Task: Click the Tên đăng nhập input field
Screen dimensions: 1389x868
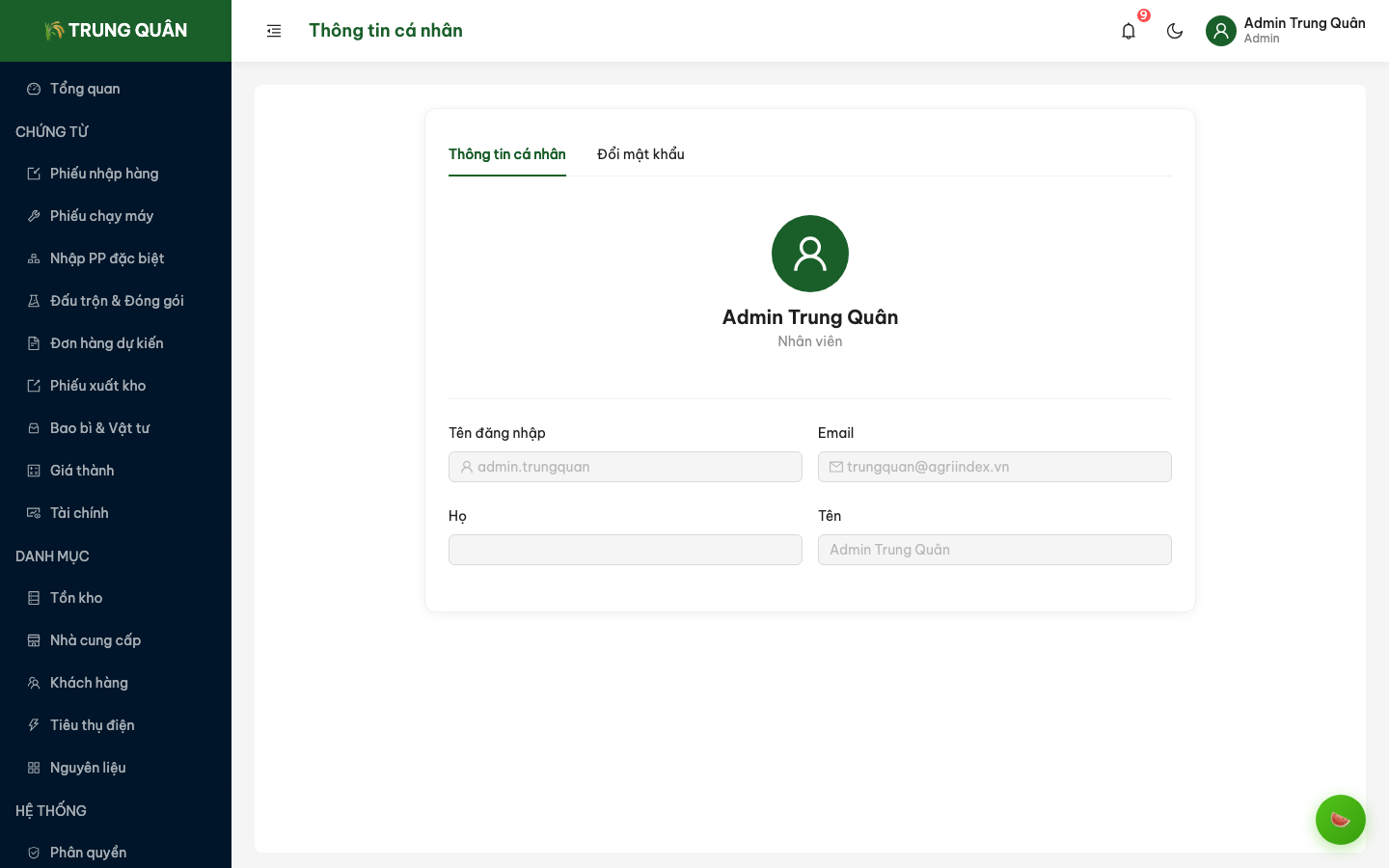Action: 625,467
